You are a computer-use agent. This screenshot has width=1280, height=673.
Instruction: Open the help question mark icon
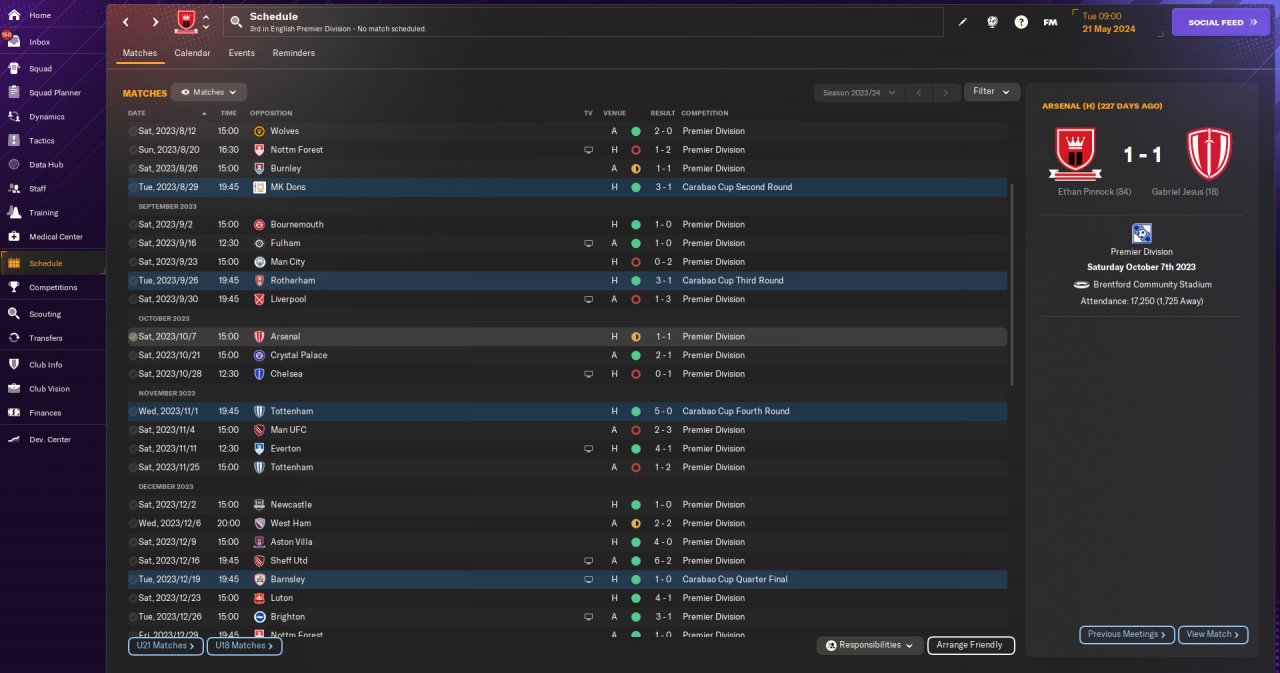coord(1021,22)
